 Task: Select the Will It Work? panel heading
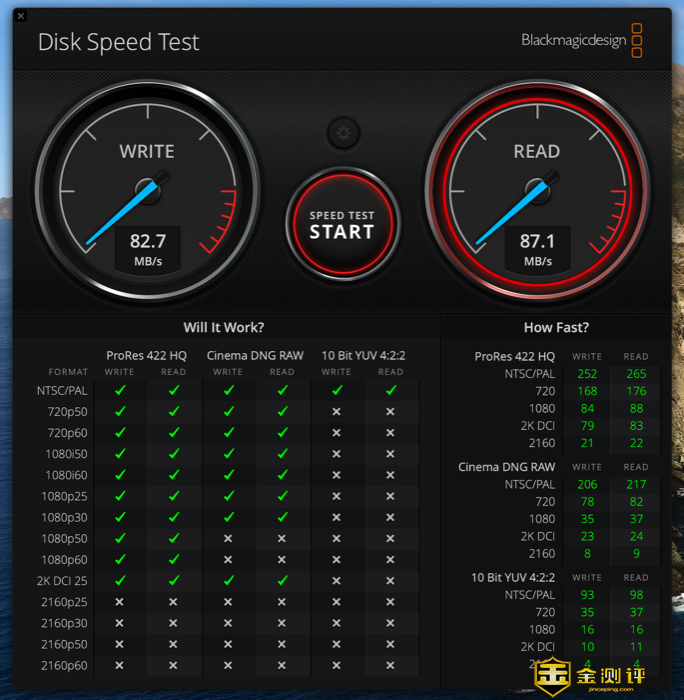pyautogui.click(x=224, y=327)
